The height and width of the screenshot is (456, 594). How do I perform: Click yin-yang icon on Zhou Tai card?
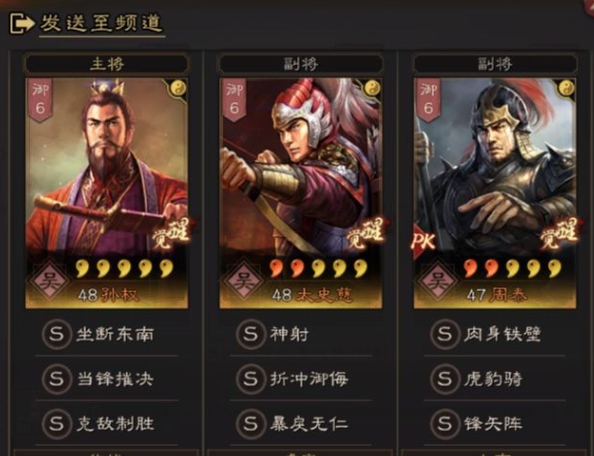click(566, 88)
